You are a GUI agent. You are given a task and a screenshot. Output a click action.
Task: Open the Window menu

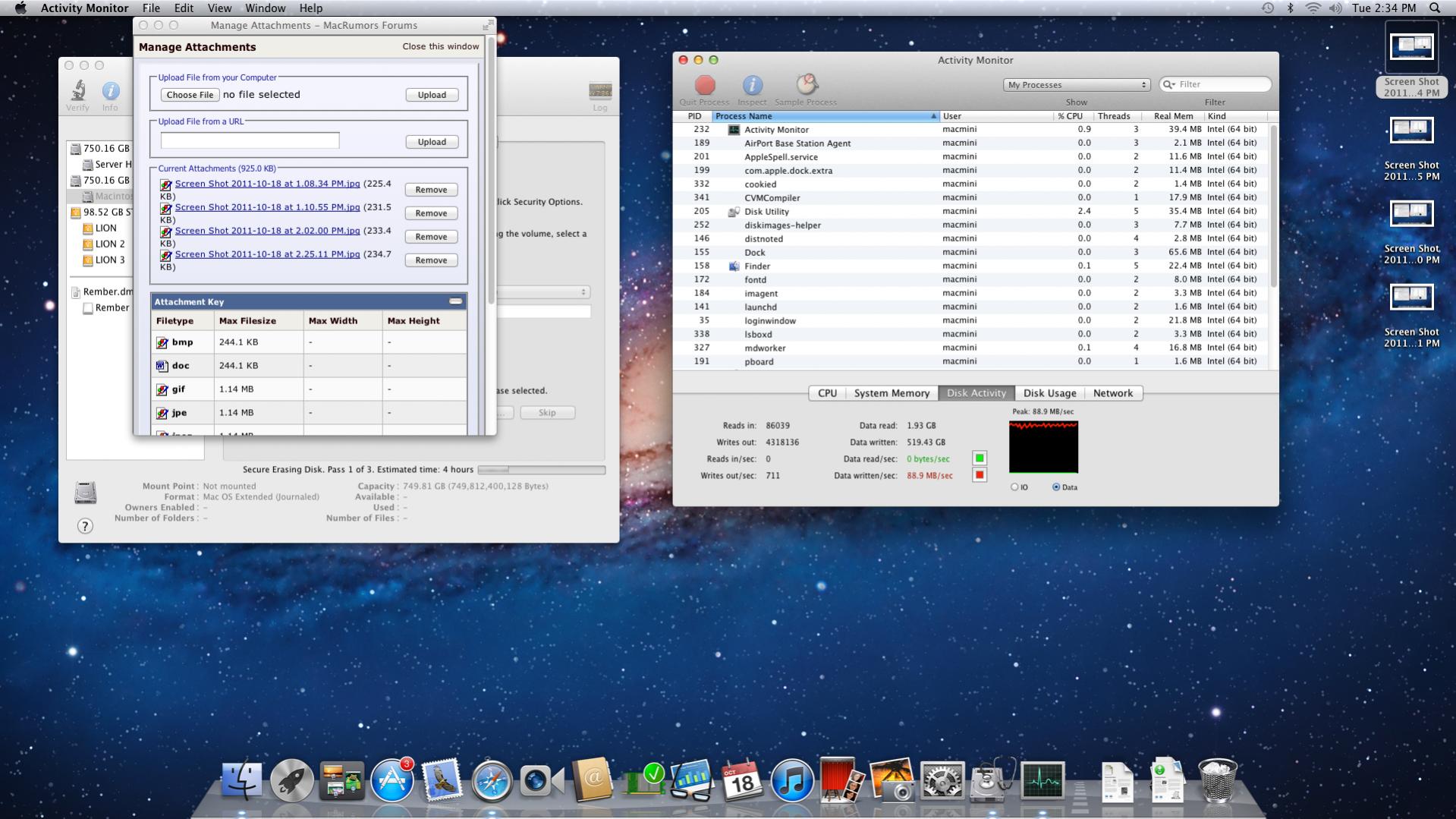pyautogui.click(x=266, y=8)
